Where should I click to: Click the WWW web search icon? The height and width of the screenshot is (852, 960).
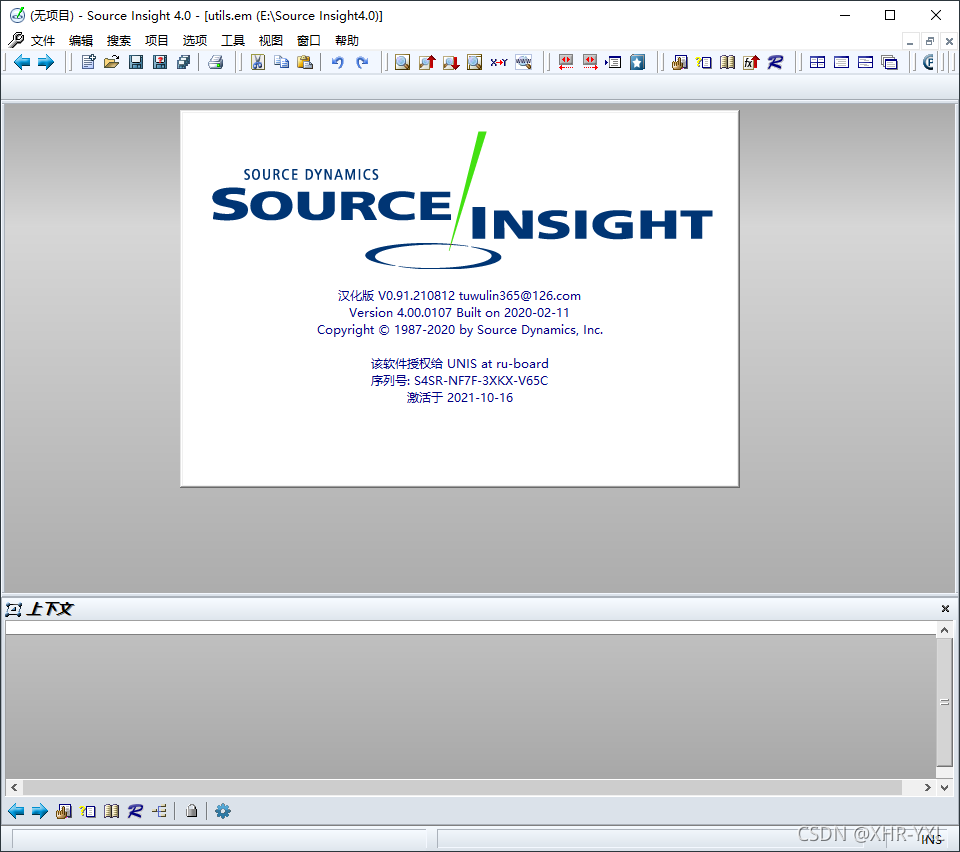523,62
